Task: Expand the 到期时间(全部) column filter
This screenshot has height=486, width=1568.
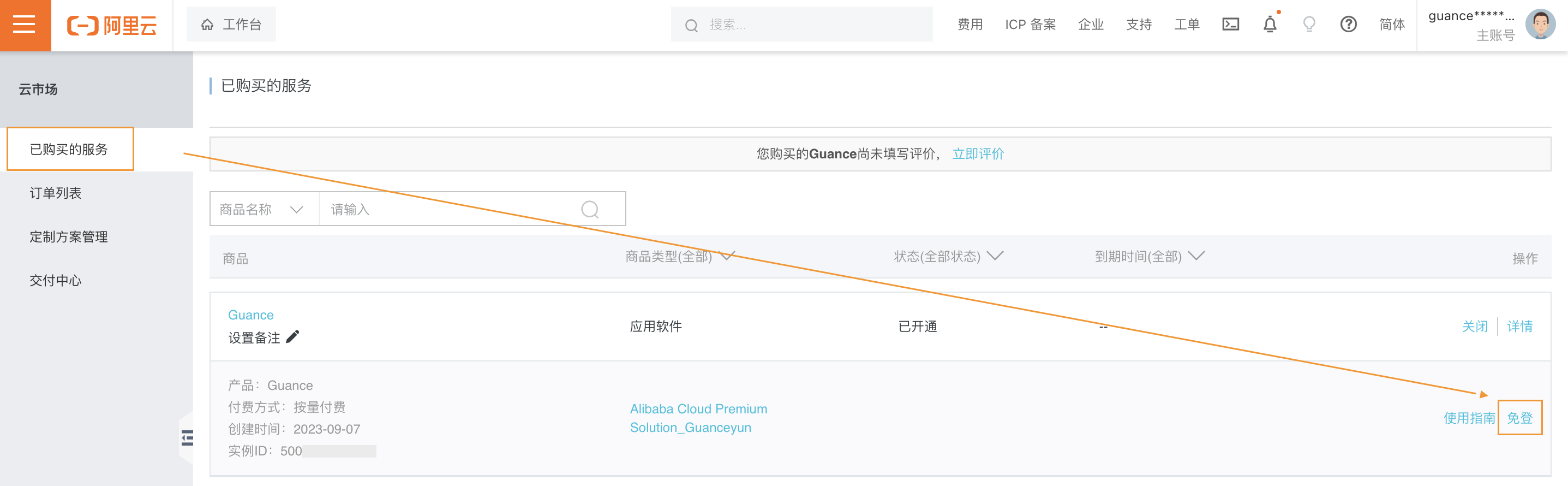Action: coord(1149,257)
